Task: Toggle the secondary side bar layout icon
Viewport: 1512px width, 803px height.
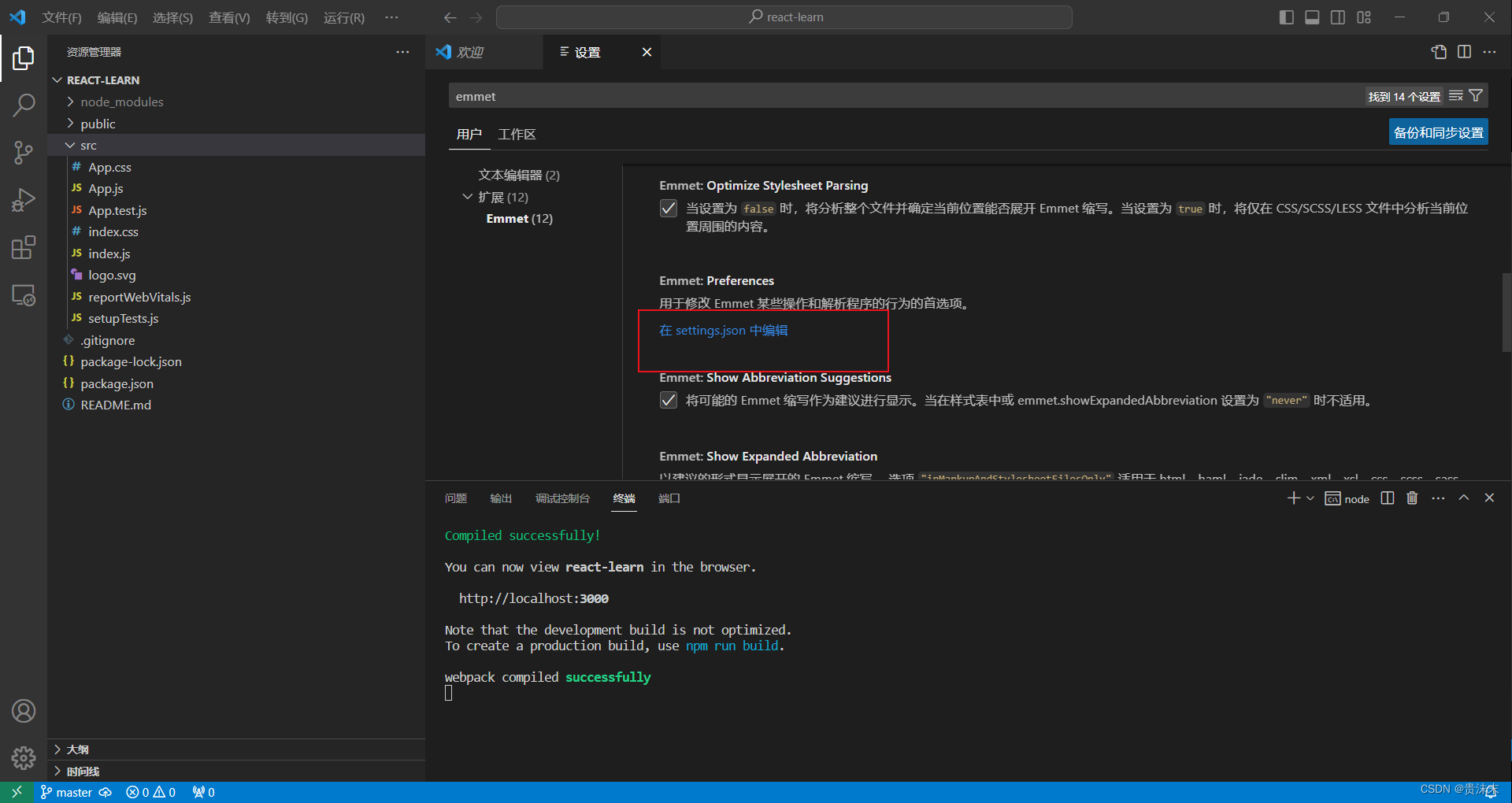Action: click(1338, 17)
